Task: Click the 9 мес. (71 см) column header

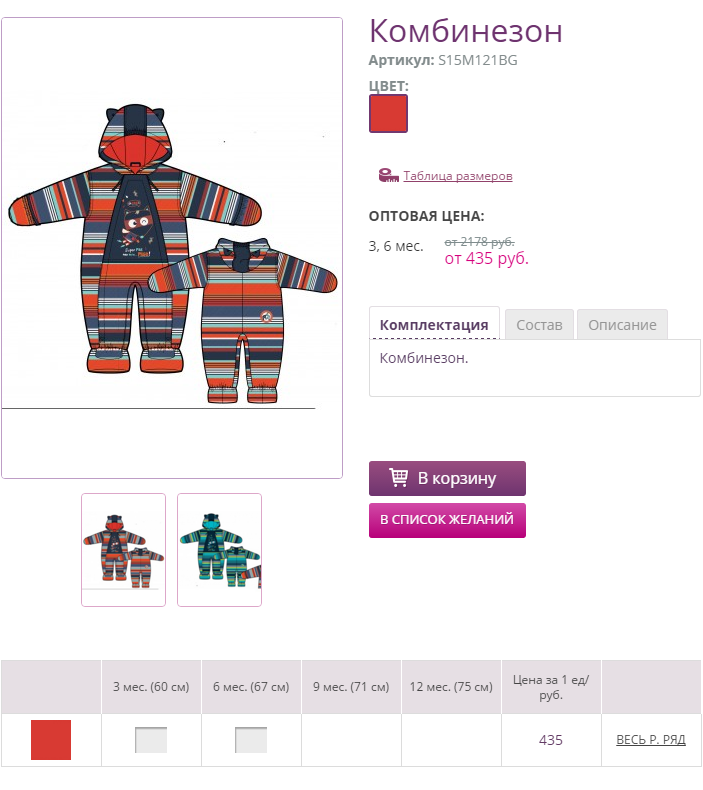Action: click(351, 687)
